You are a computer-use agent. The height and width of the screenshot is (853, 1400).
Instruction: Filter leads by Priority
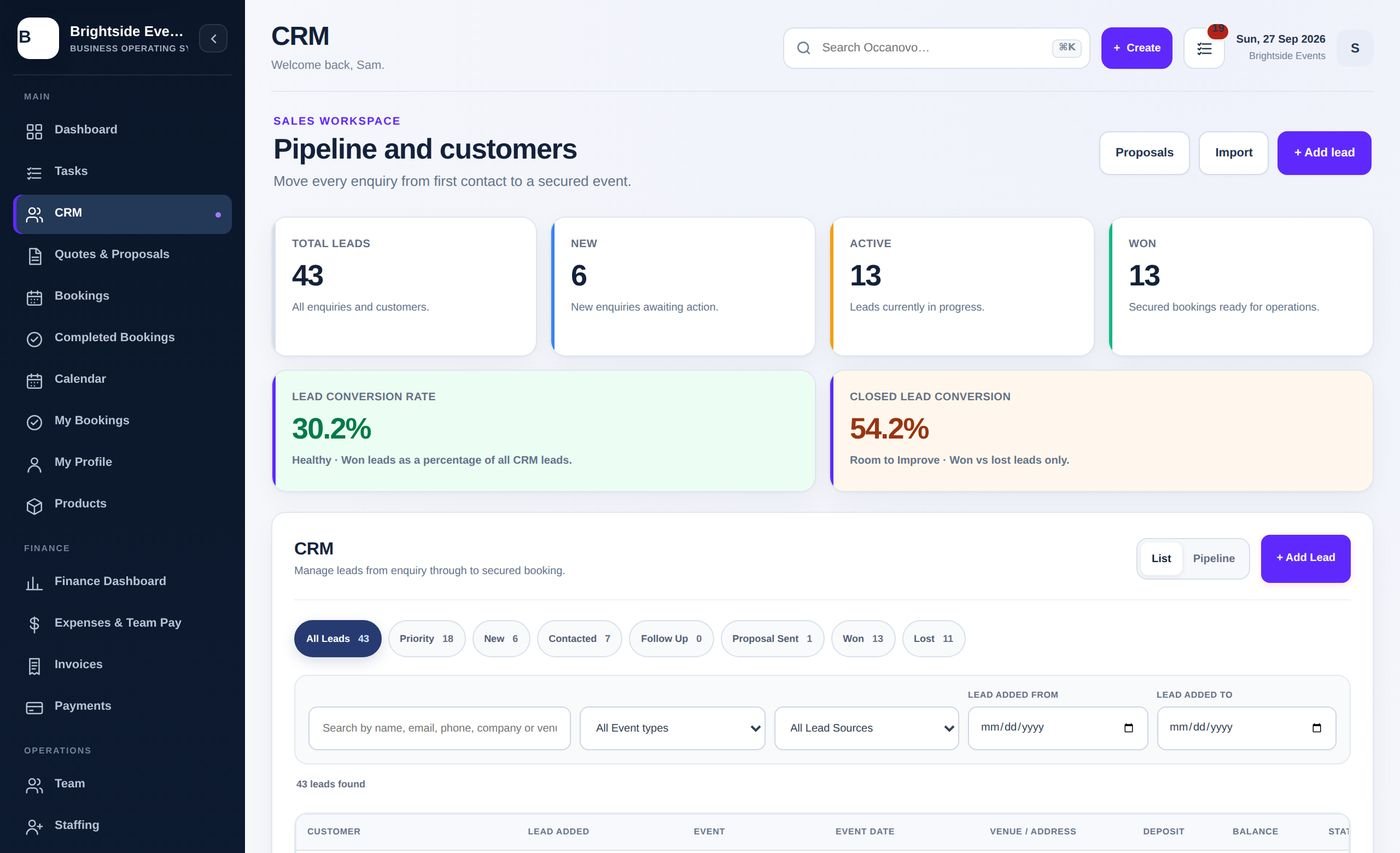coord(426,639)
